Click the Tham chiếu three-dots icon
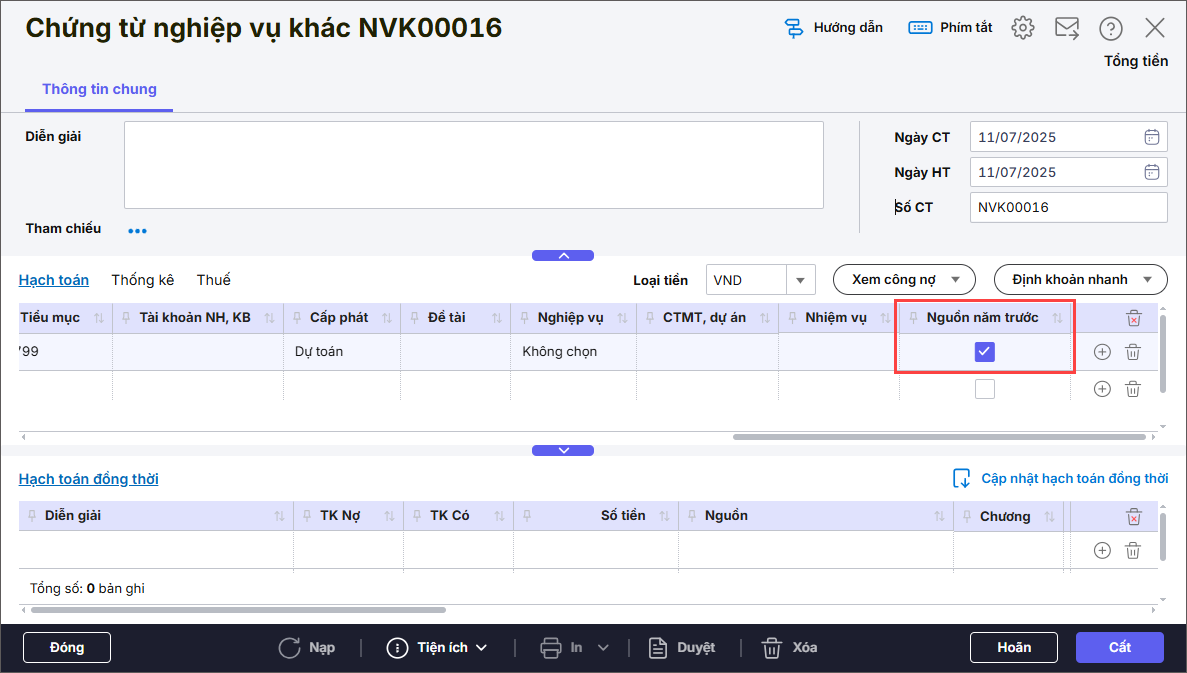This screenshot has height=673, width=1187. click(137, 230)
